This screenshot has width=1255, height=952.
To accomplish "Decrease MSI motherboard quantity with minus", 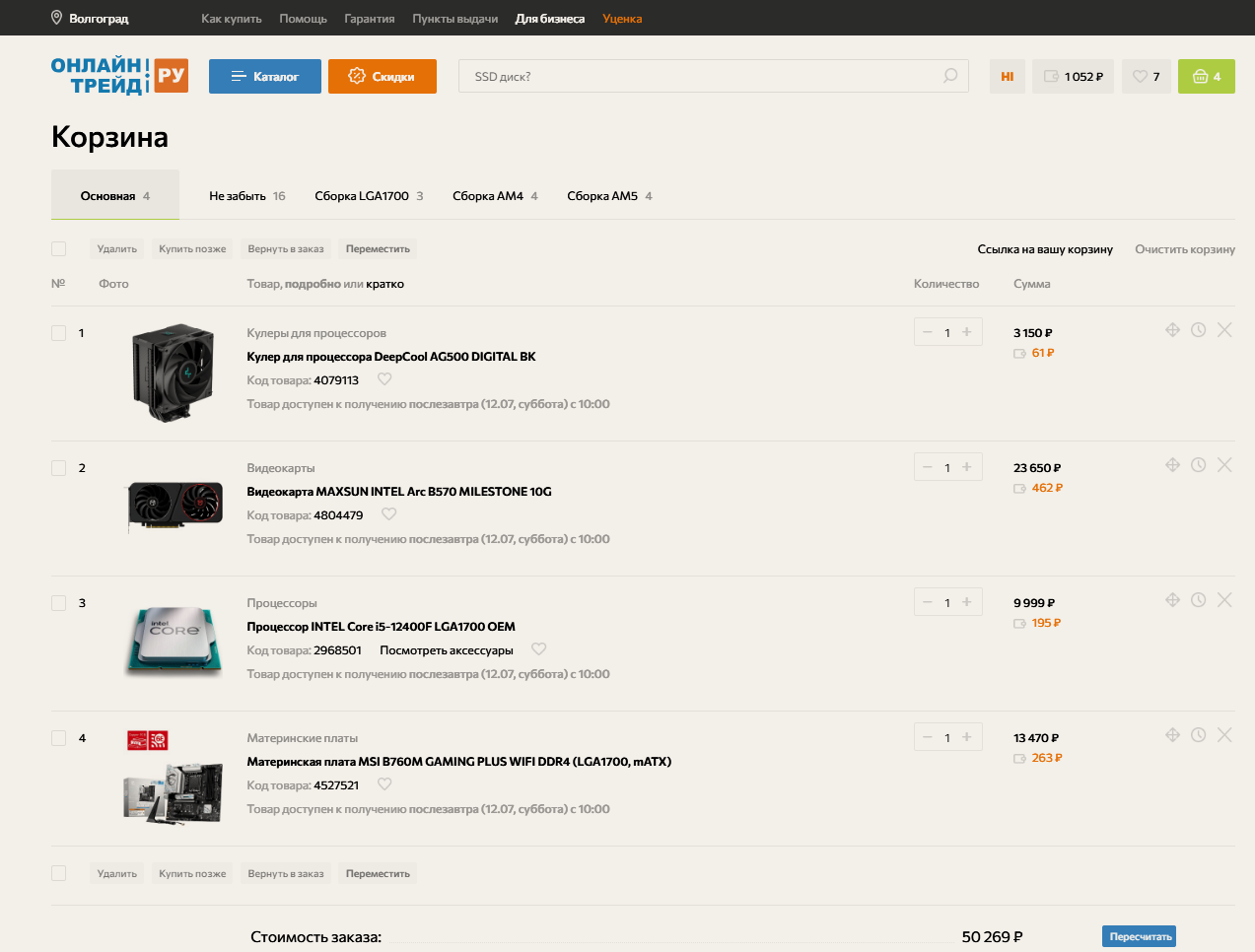I will [x=928, y=737].
